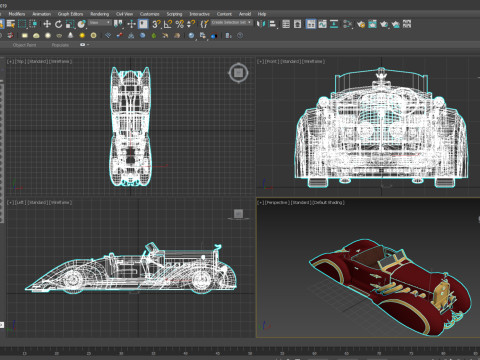Screen dimensions: 480x360
Task: Click the Mirror tool icon
Action: click(261, 24)
